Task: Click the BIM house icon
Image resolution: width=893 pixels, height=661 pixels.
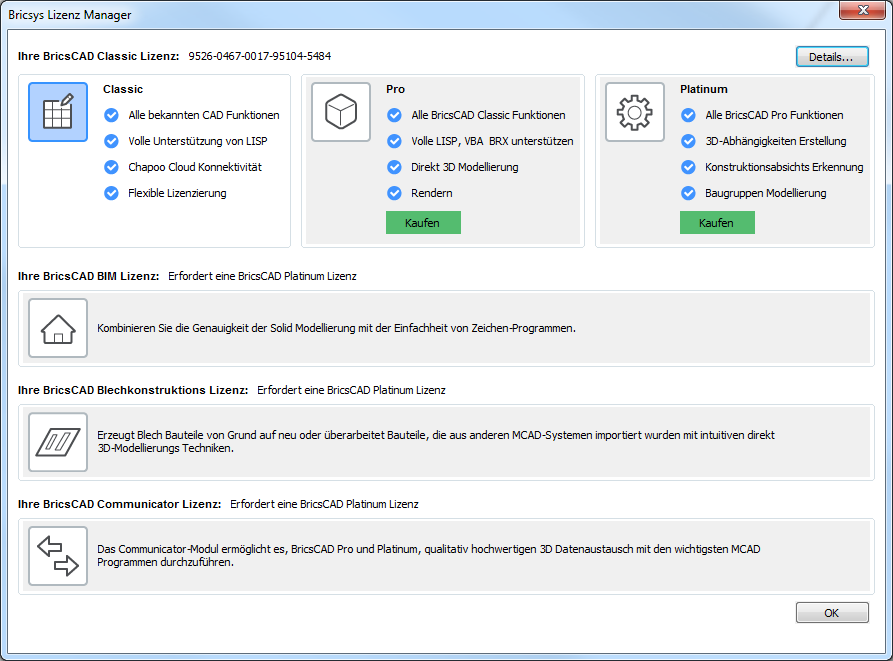Action: [x=58, y=328]
